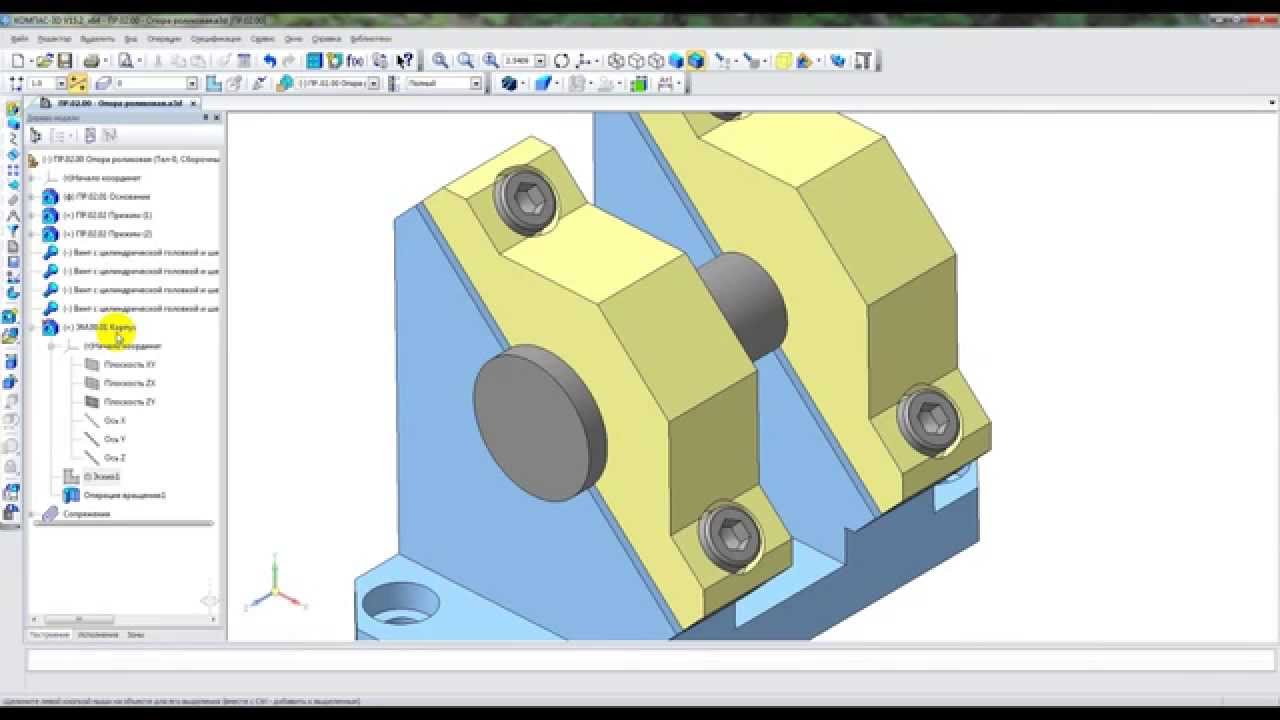Click the Print icon
Screen dimensions: 1280x720
[x=92, y=61]
